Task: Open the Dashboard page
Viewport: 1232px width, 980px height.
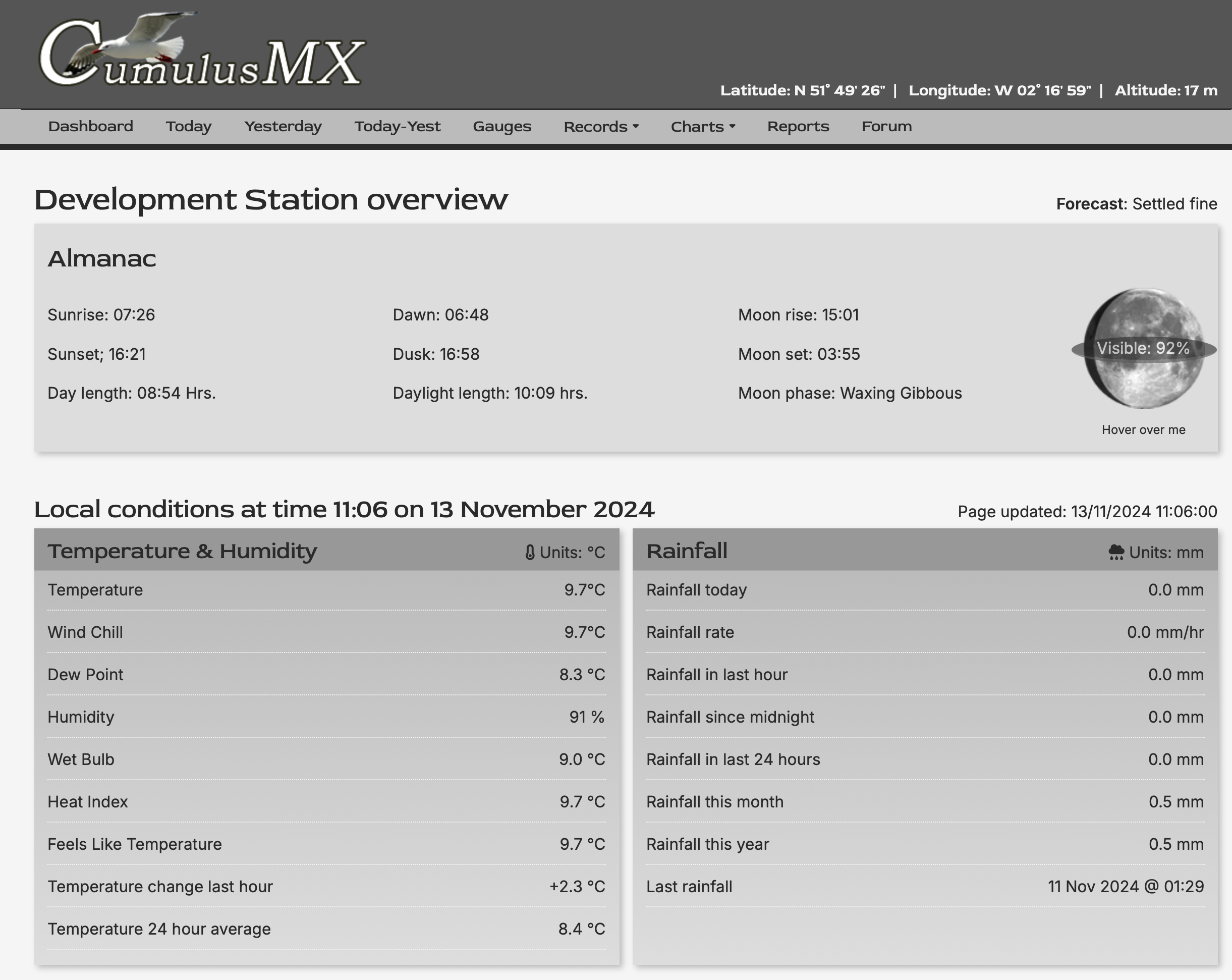Action: click(x=90, y=126)
